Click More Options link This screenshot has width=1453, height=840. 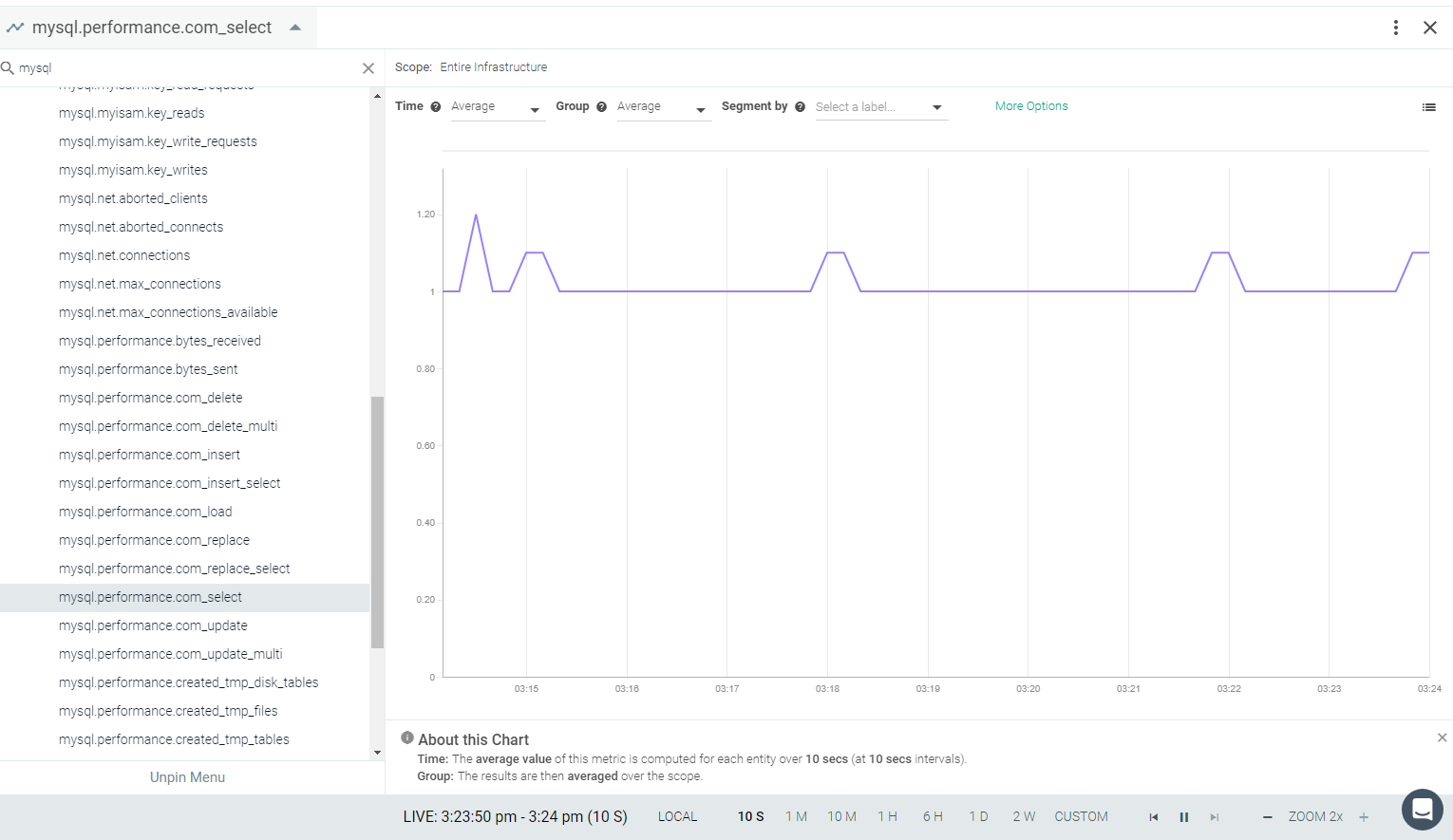(x=1031, y=106)
